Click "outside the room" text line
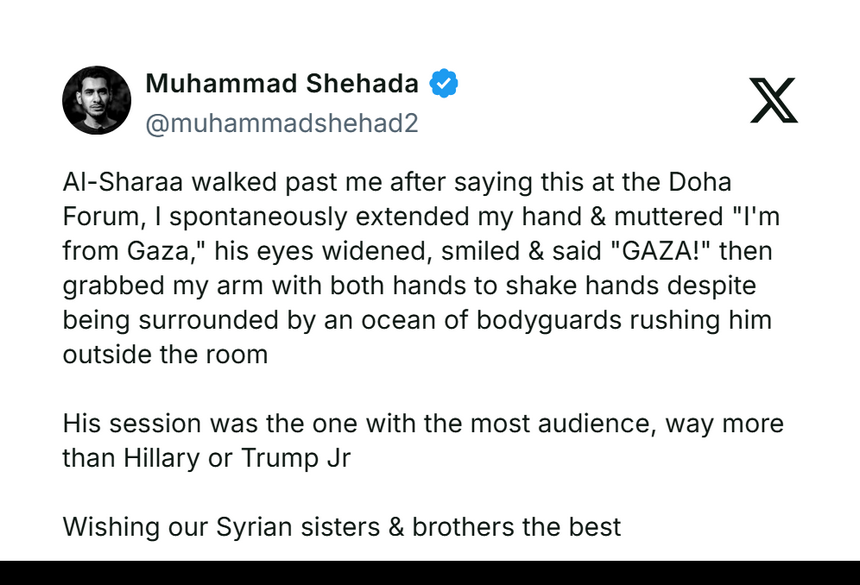Viewport: 860px width, 585px height. pos(165,354)
